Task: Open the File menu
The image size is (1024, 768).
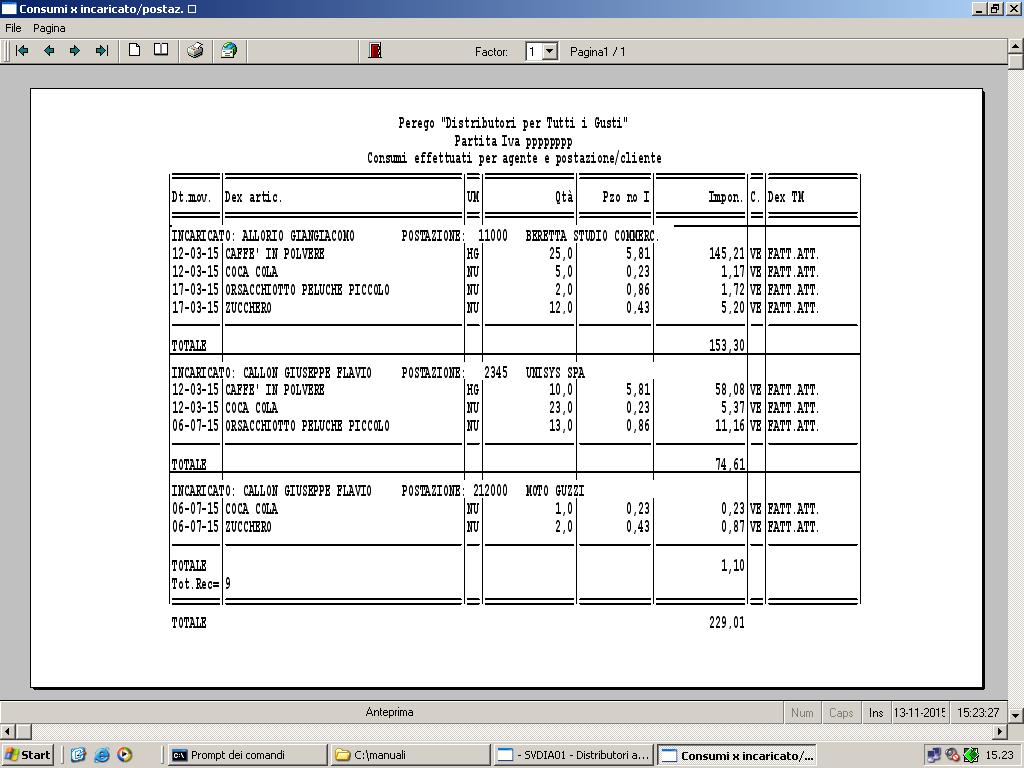Action: (x=13, y=28)
